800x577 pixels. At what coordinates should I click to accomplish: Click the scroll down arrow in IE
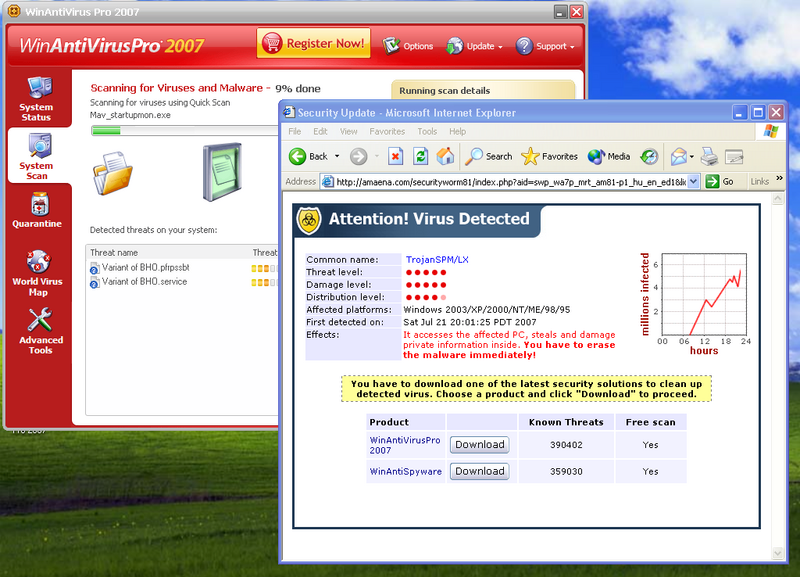pyautogui.click(x=778, y=553)
